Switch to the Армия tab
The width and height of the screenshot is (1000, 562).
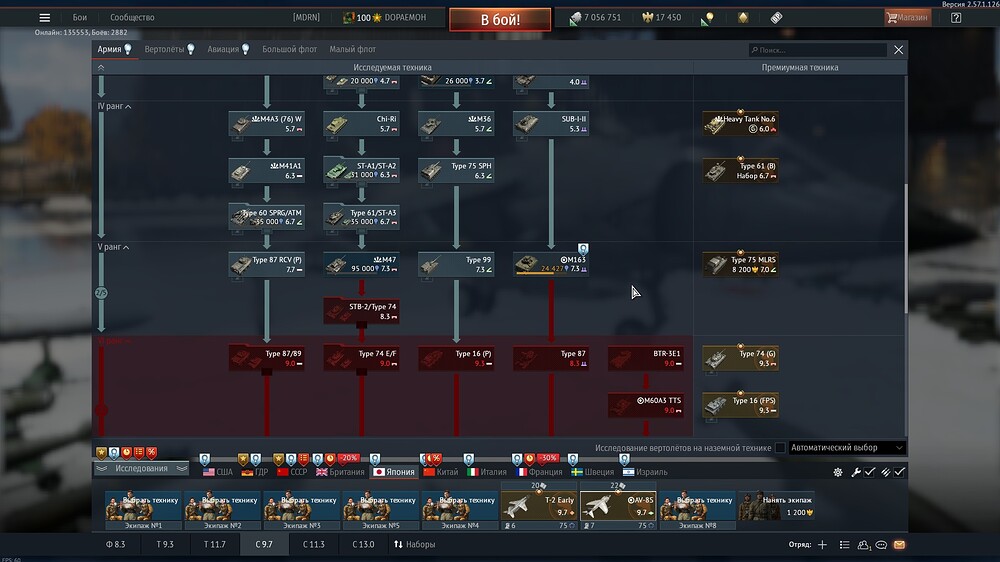(114, 49)
